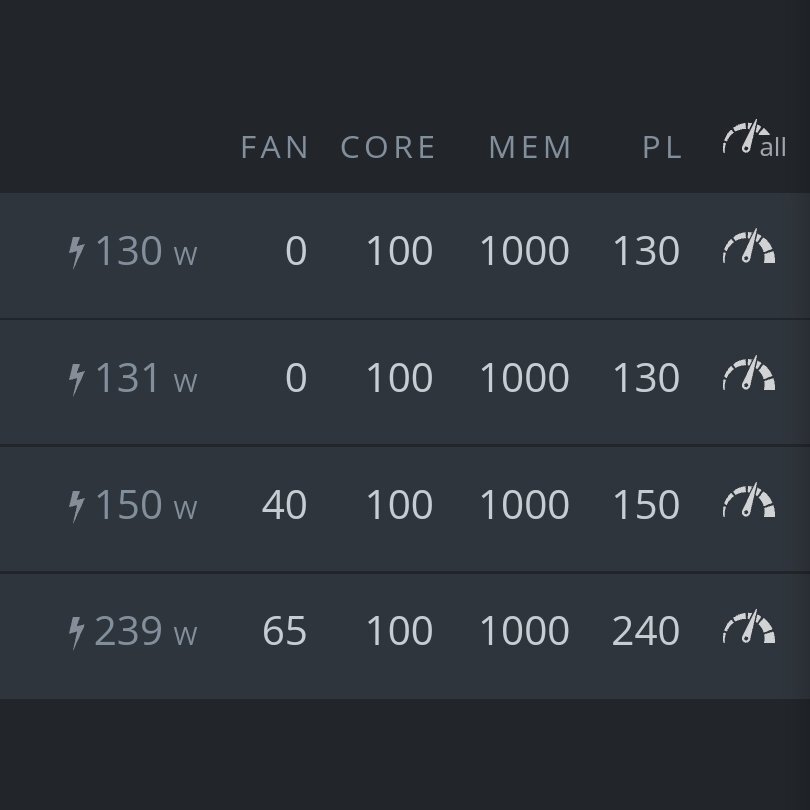Select the MEM column header

pos(529,148)
